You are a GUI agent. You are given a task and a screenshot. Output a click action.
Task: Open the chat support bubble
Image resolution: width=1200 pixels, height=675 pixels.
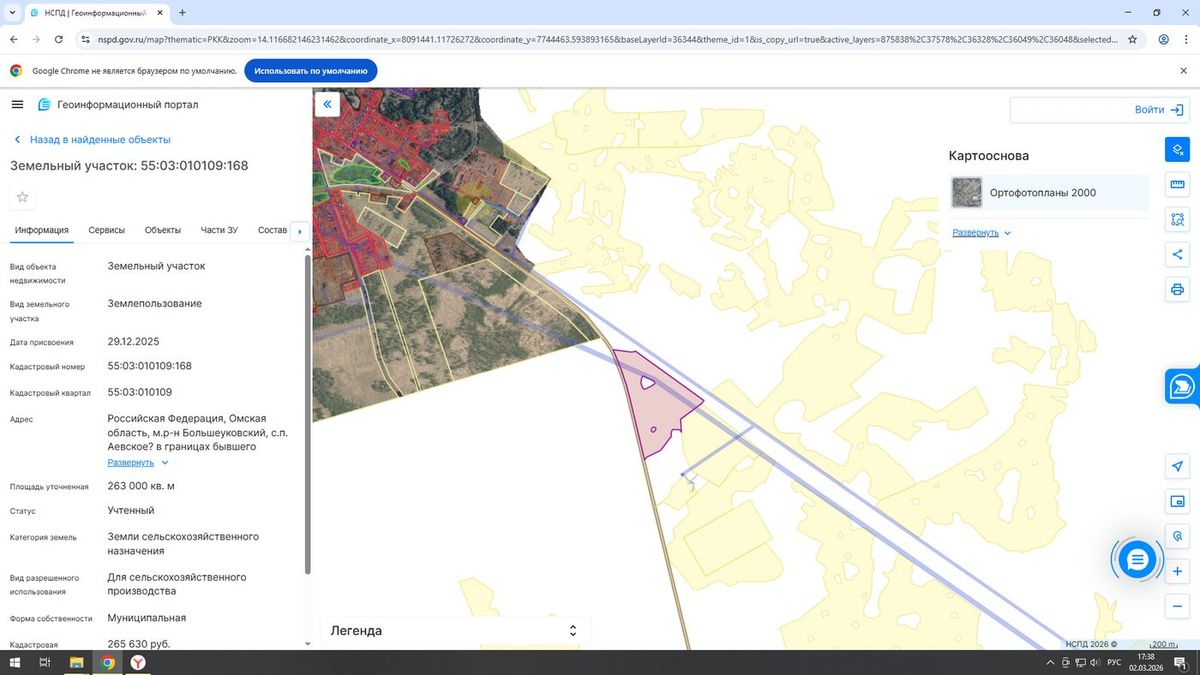click(1137, 560)
